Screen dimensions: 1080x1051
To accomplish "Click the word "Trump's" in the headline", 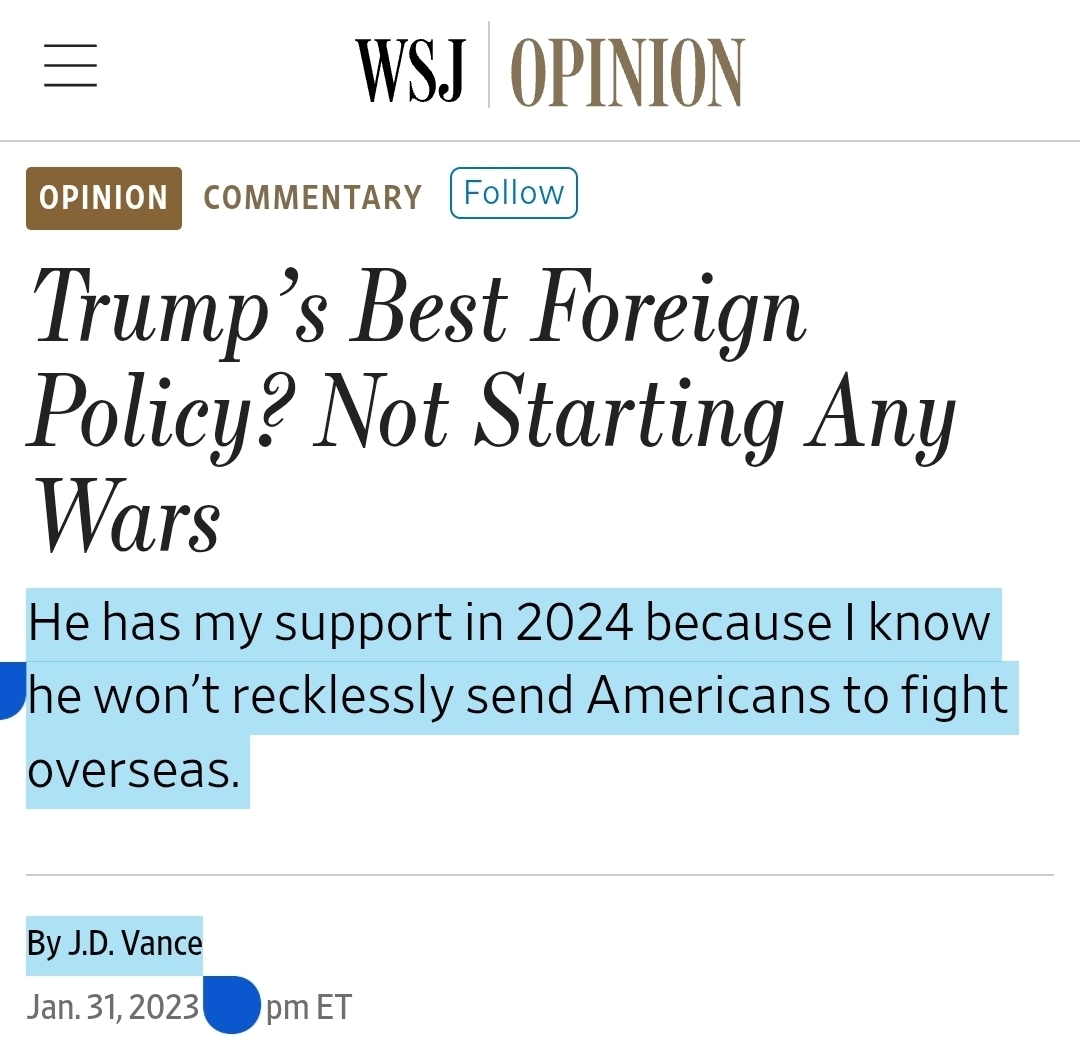I will 180,309.
